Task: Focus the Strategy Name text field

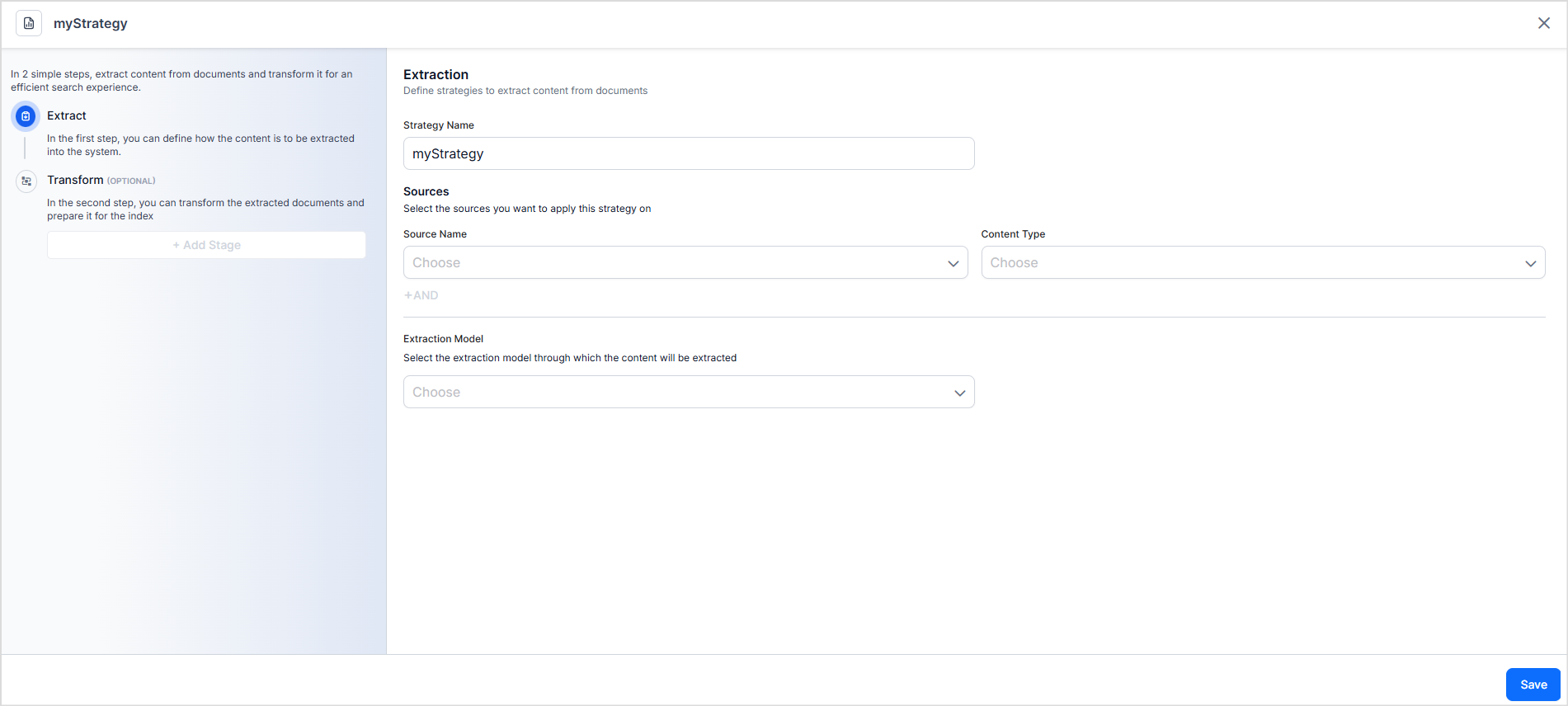Action: pyautogui.click(x=688, y=153)
